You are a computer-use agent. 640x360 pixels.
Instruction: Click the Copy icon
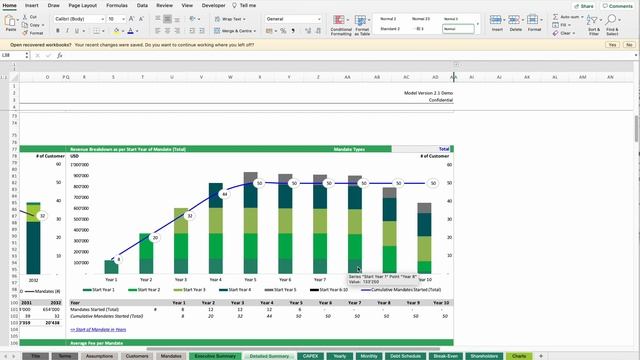click(25, 25)
